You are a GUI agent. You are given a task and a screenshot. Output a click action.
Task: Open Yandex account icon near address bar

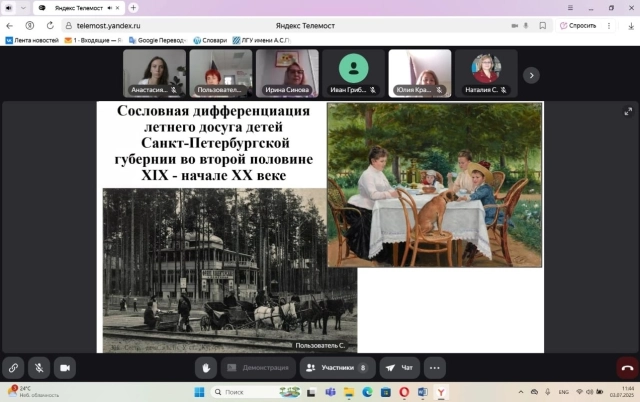click(30, 26)
